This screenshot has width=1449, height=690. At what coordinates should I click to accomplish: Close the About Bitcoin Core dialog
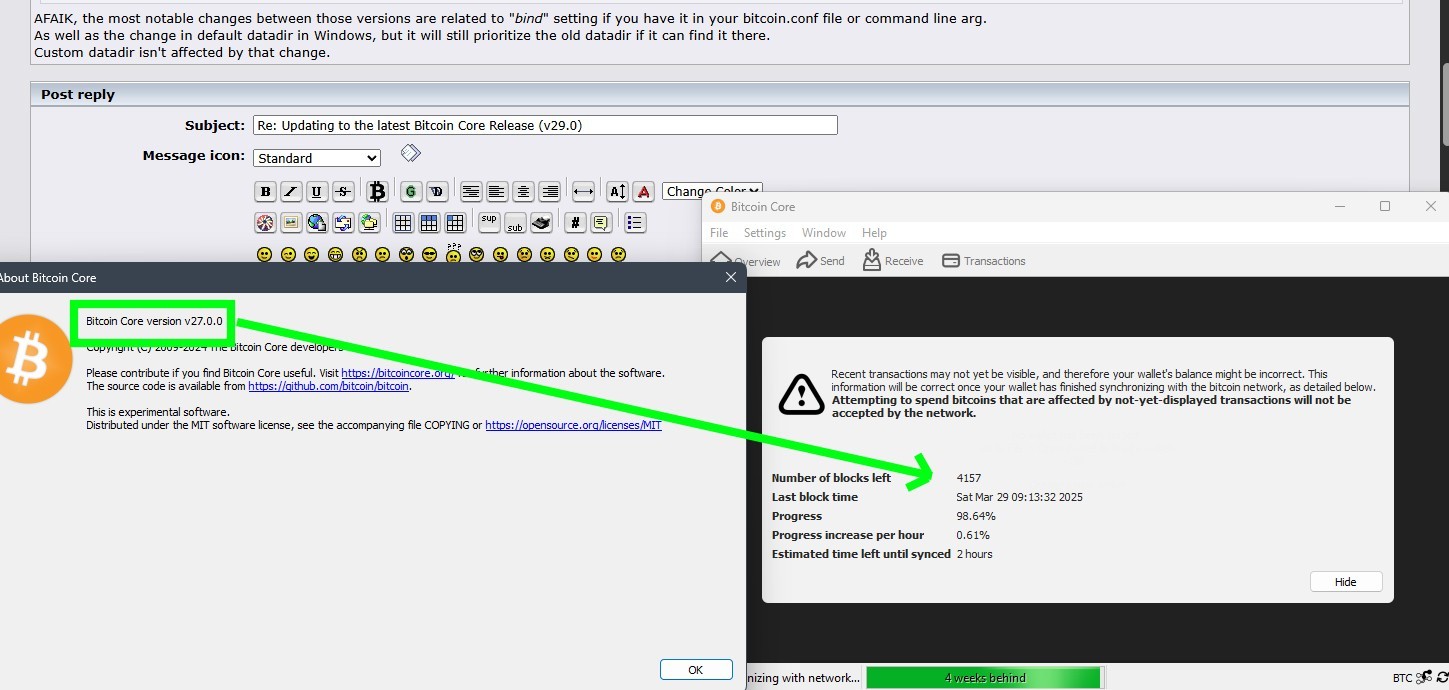(x=731, y=278)
